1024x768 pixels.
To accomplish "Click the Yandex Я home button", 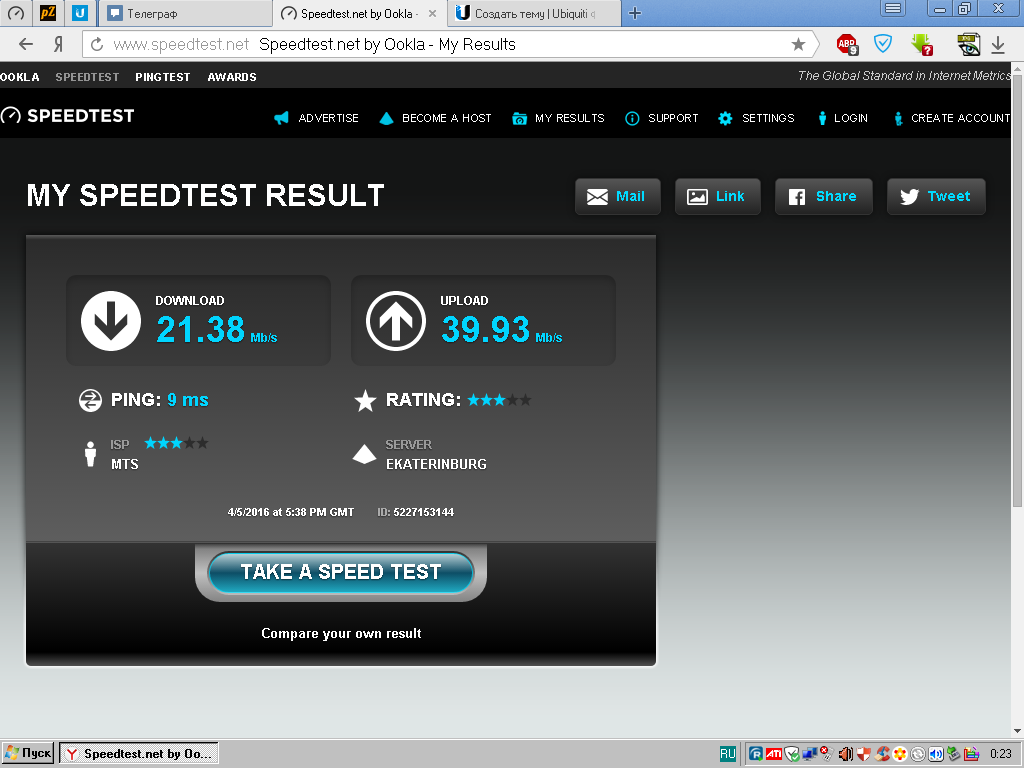I will pos(59,44).
